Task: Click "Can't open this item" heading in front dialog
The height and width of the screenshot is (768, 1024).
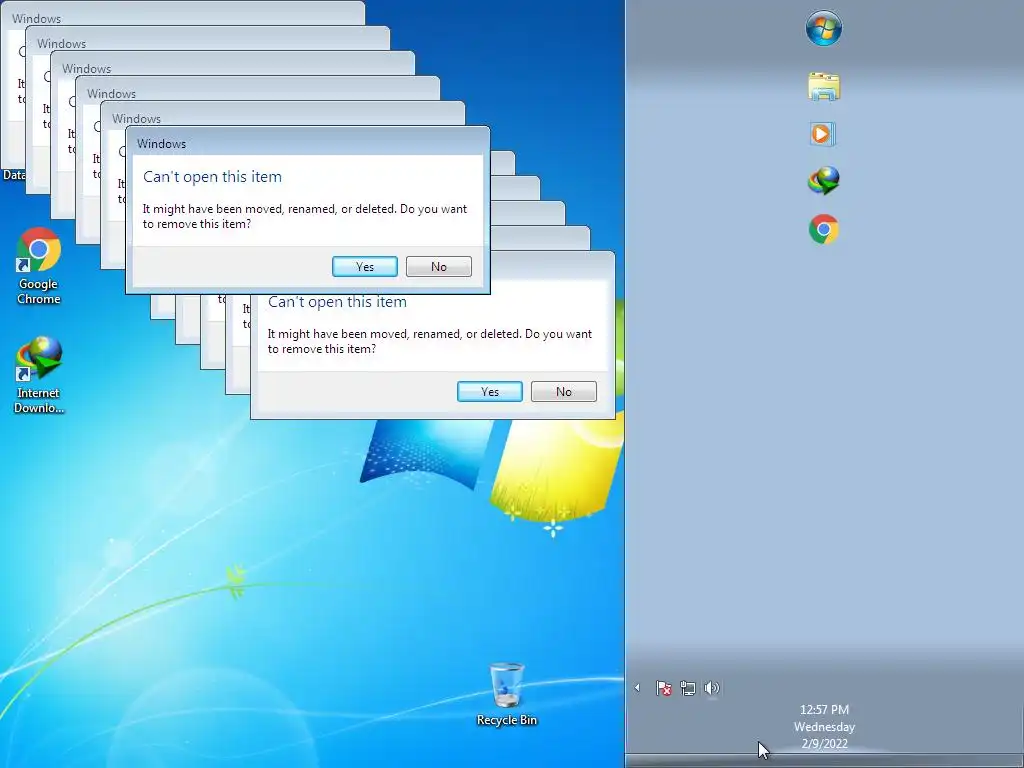Action: pyautogui.click(x=212, y=177)
